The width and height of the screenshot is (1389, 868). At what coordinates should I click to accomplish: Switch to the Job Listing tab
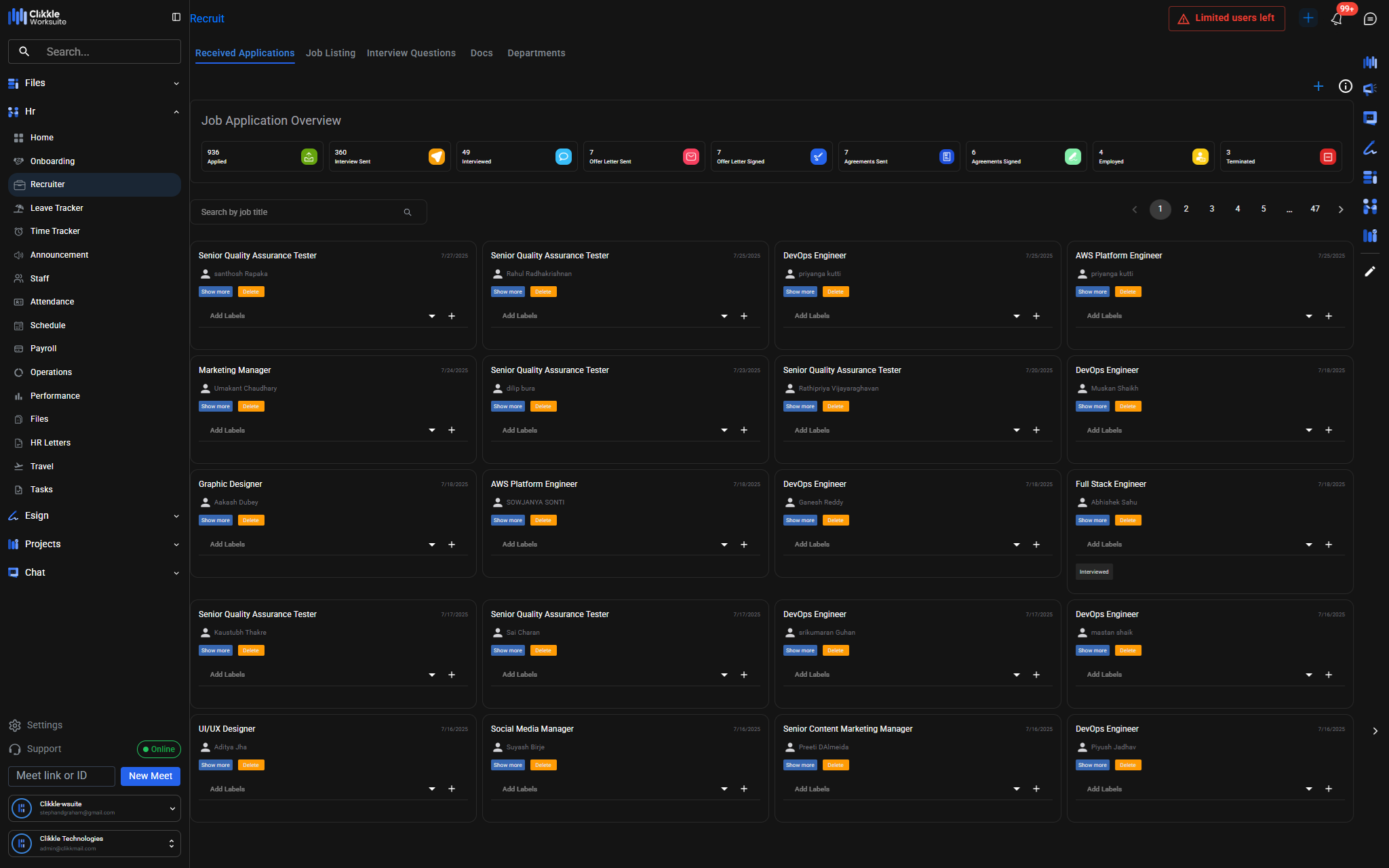(330, 53)
